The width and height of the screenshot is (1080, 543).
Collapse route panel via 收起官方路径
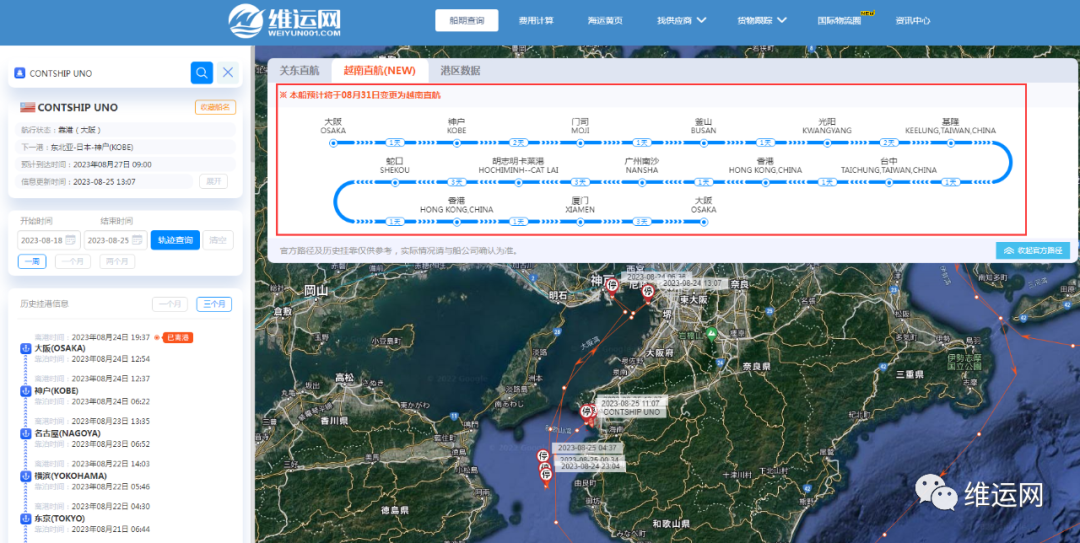(x=1032, y=251)
